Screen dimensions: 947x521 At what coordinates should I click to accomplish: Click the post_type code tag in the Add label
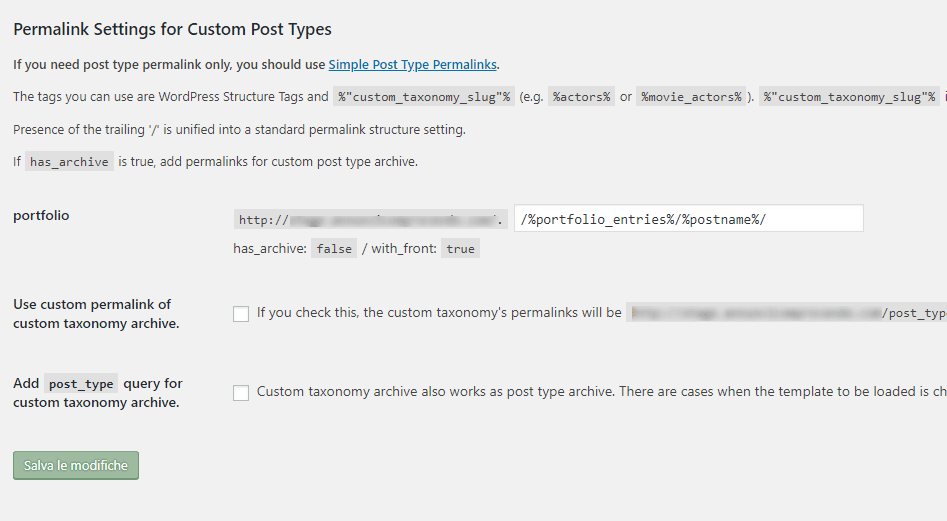[82, 383]
